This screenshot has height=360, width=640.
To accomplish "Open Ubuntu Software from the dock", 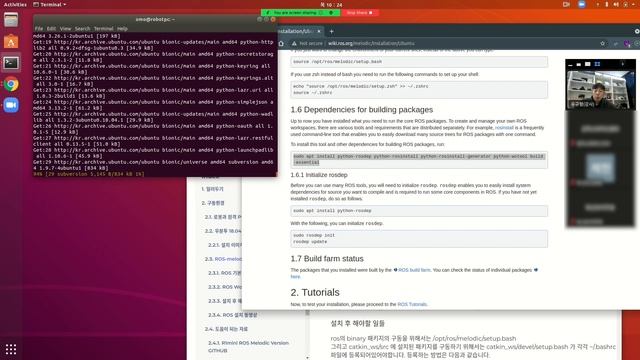I will 11,42.
